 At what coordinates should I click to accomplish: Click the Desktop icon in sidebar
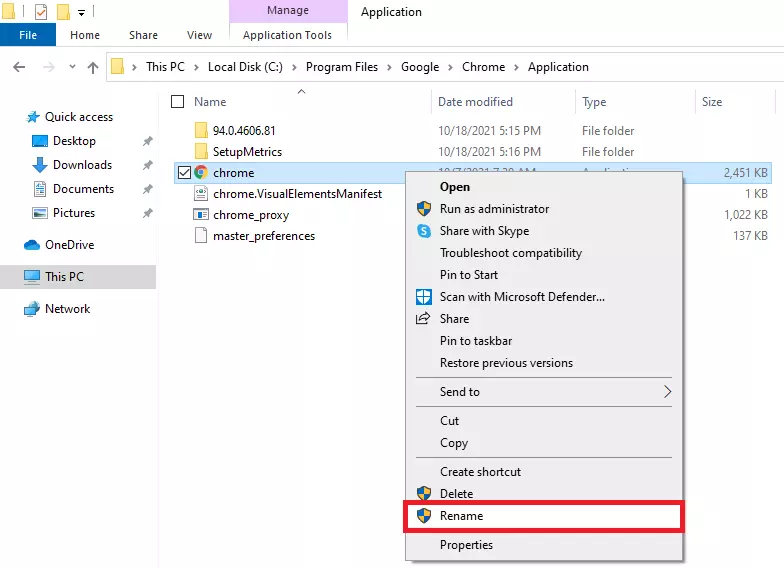pos(40,141)
